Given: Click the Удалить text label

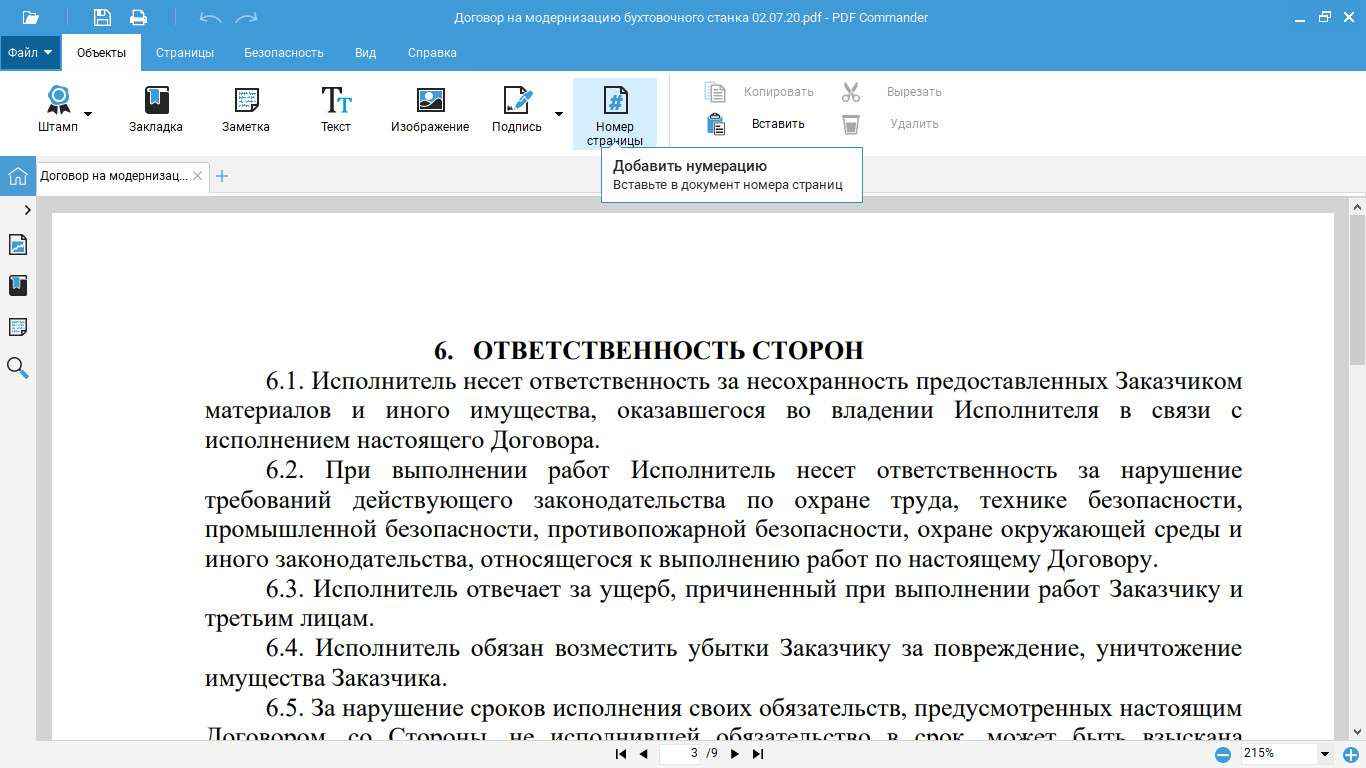Looking at the screenshot, I should (914, 124).
